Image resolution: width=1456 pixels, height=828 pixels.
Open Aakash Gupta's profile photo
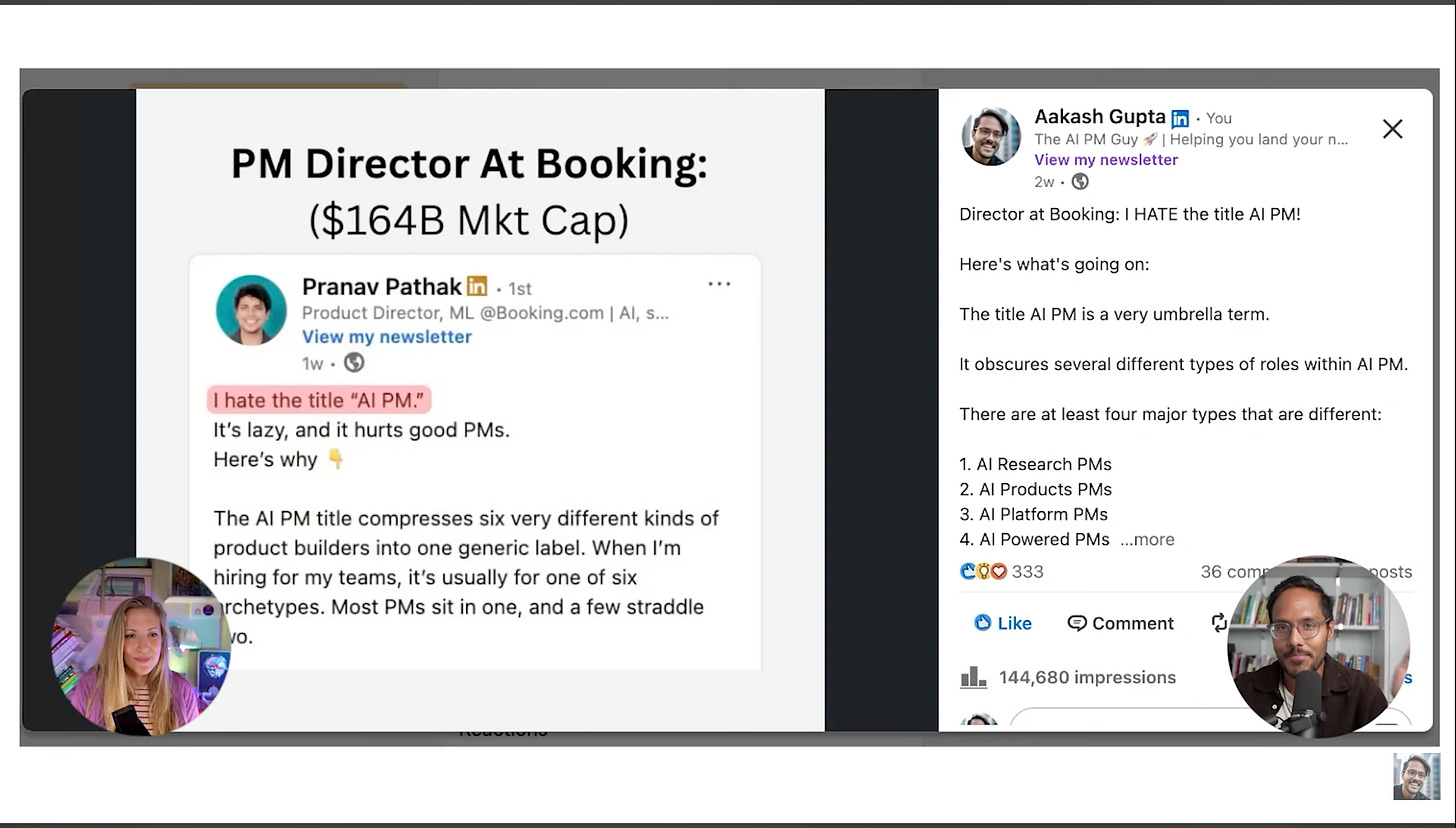pyautogui.click(x=991, y=136)
